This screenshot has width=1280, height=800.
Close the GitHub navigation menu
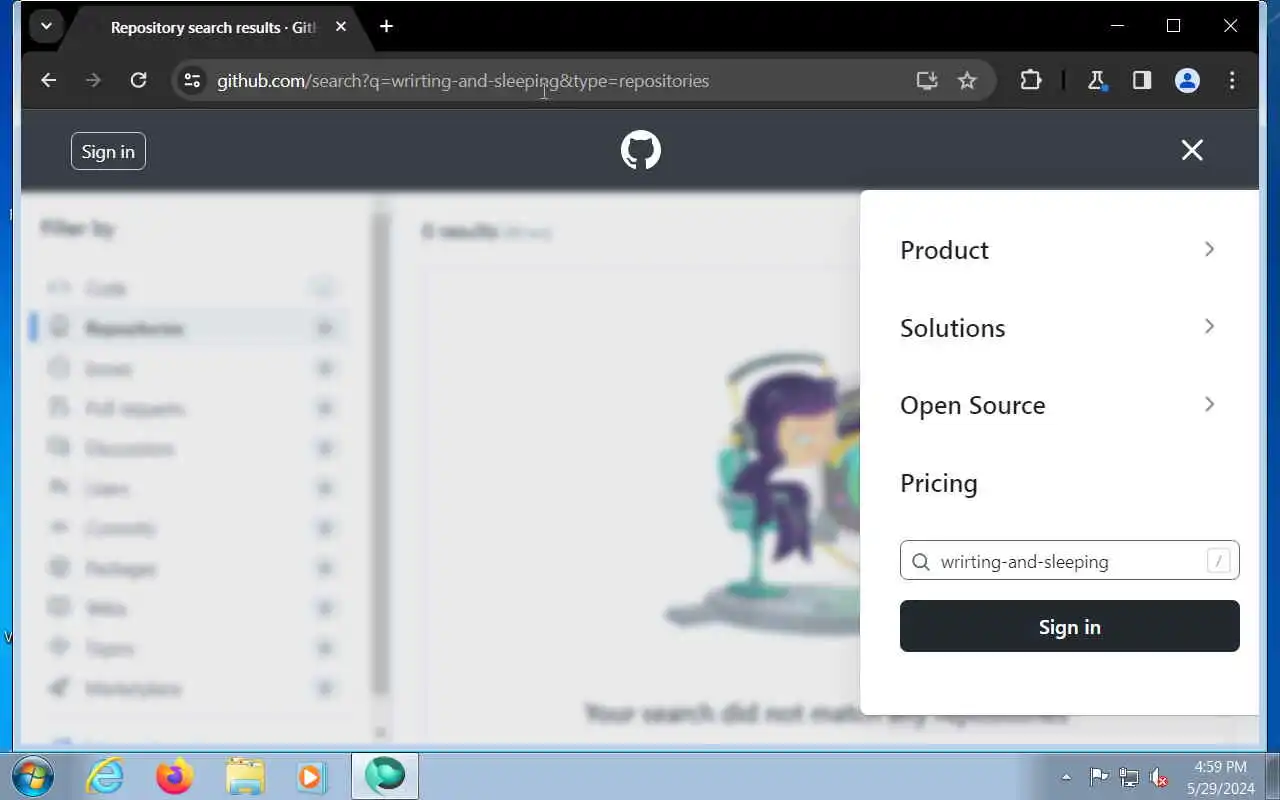click(x=1192, y=150)
